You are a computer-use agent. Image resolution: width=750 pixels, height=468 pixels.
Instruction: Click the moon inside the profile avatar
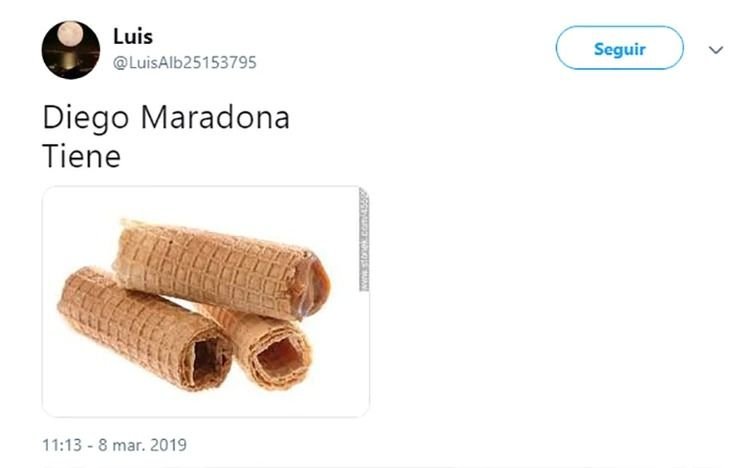point(71,34)
